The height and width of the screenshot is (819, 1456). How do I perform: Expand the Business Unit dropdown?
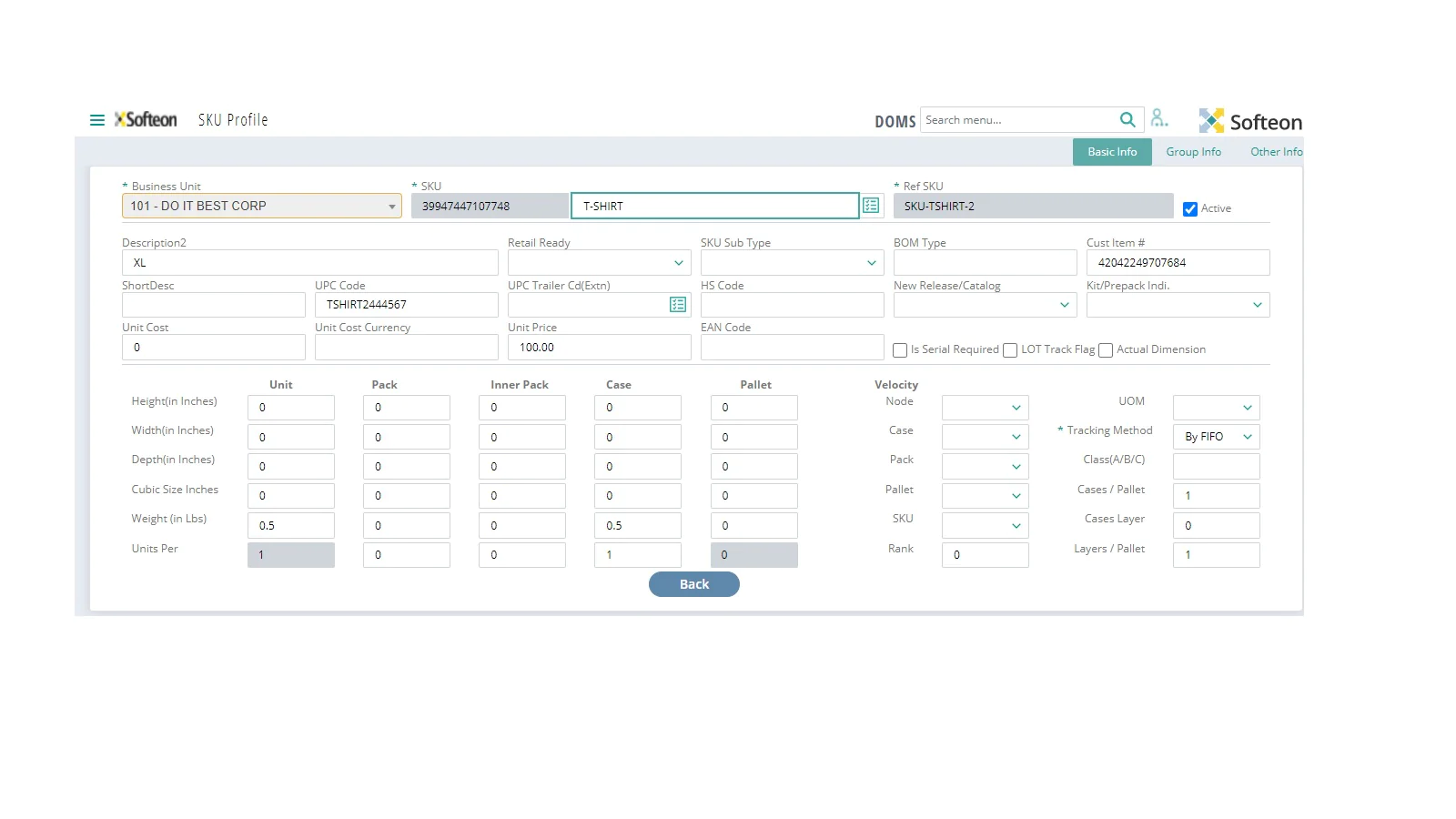(391, 207)
